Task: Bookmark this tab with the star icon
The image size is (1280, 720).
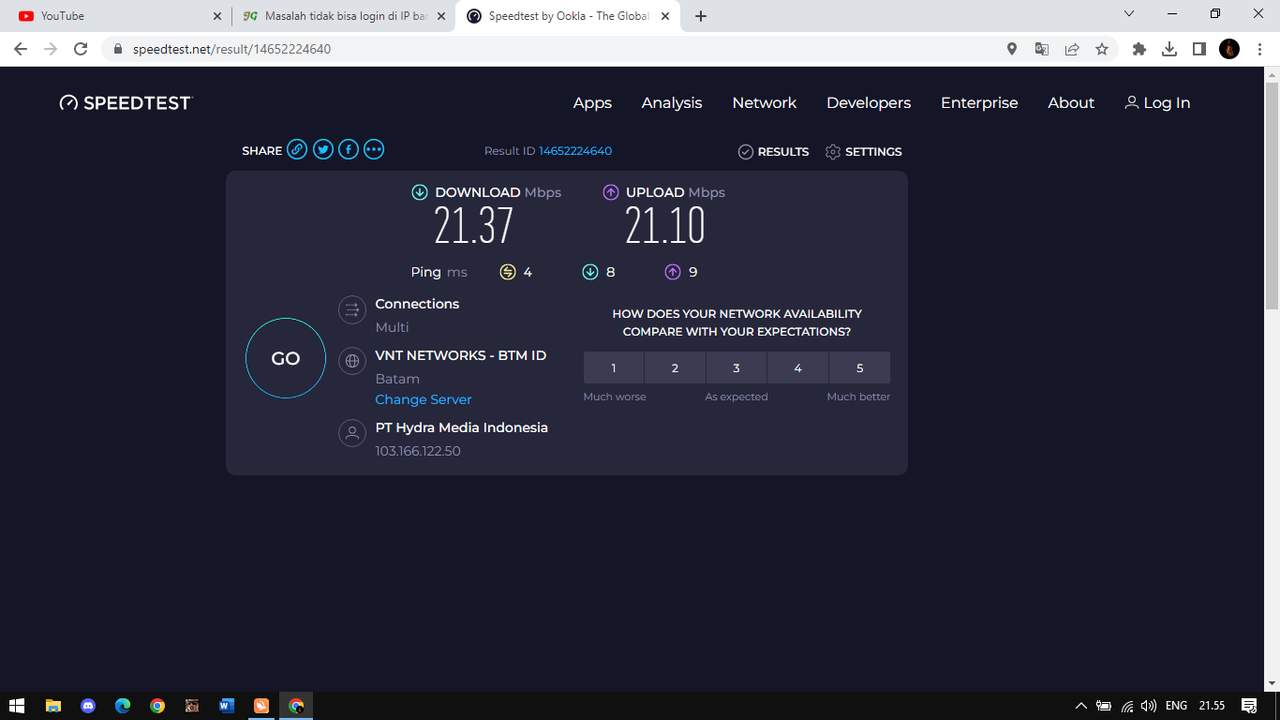Action: [x=1102, y=49]
